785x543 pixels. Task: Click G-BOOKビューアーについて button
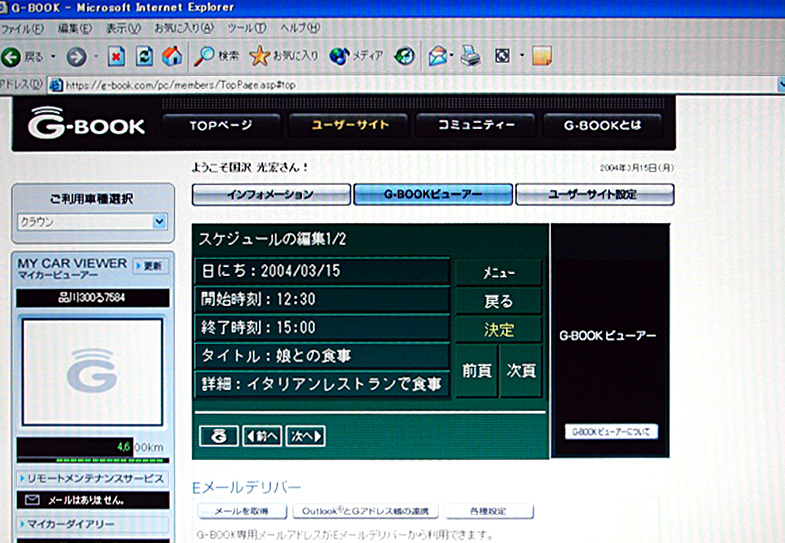coord(611,431)
